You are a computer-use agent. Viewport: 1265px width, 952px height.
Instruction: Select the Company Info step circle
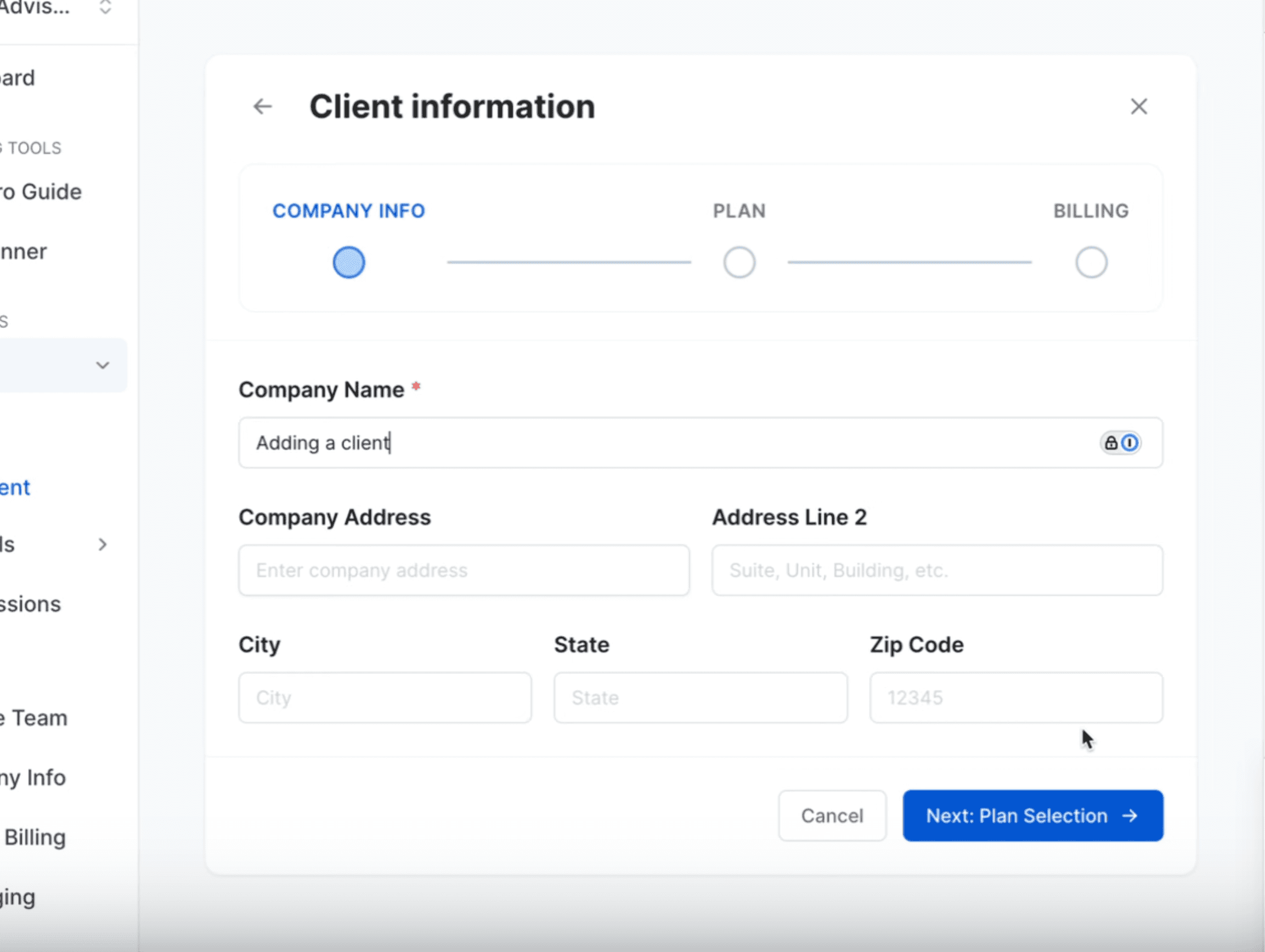[x=348, y=263]
